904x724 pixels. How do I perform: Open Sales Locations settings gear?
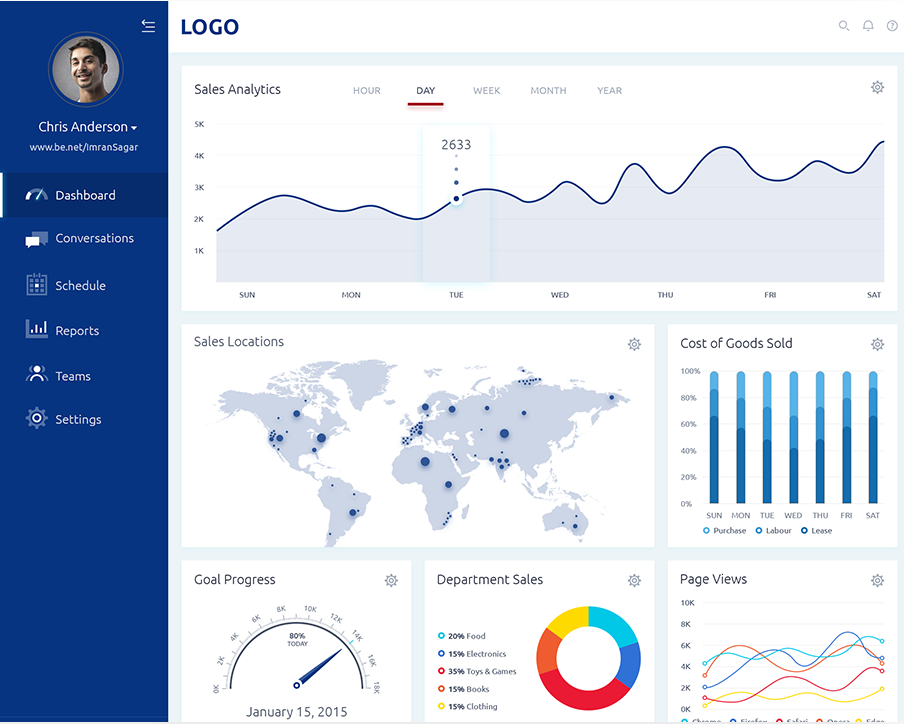[634, 344]
